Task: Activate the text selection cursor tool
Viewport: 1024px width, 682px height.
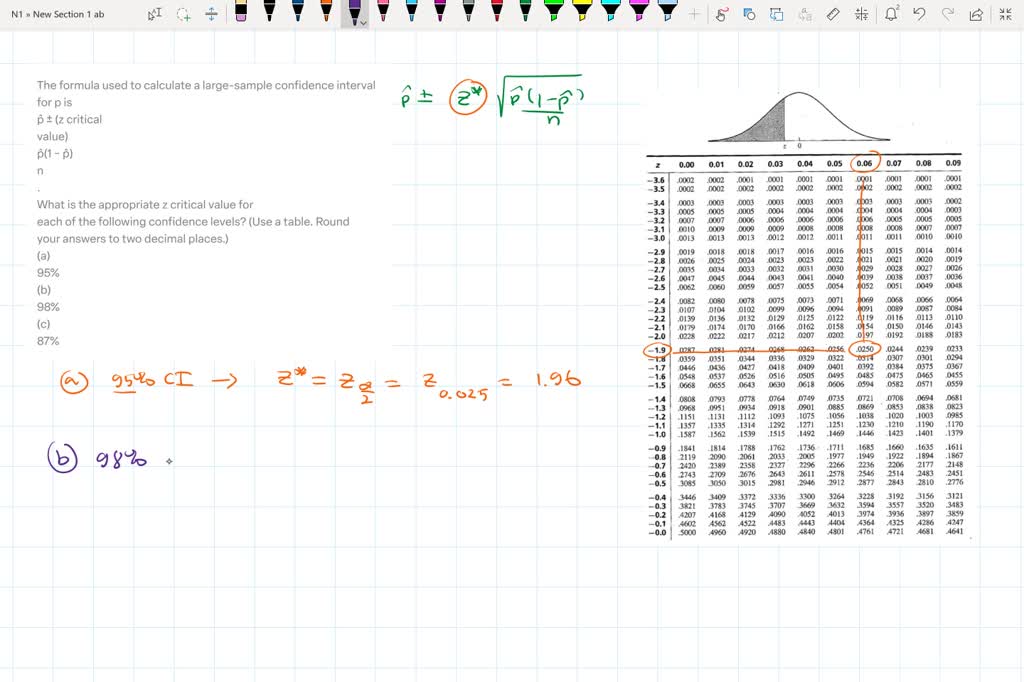Action: 155,13
